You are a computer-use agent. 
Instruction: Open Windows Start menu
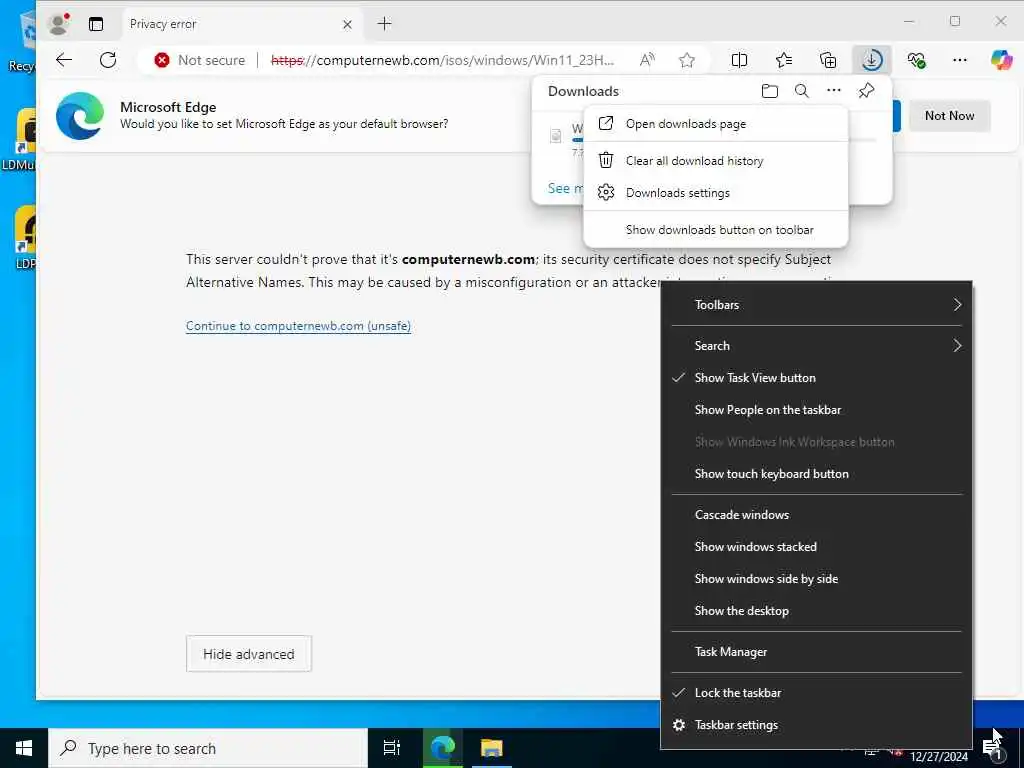tap(24, 748)
